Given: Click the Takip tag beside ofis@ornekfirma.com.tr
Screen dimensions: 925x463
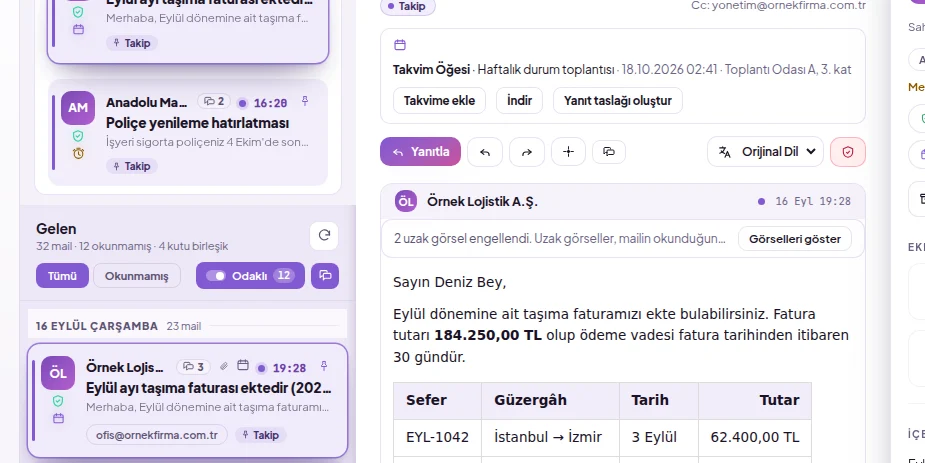Looking at the screenshot, I should point(260,435).
